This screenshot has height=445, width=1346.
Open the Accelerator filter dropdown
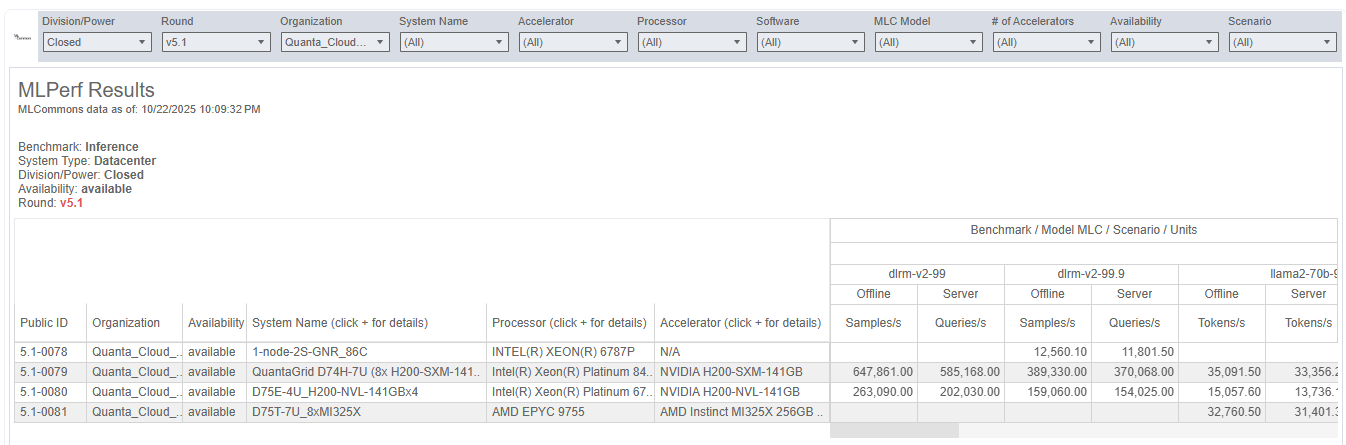(573, 42)
